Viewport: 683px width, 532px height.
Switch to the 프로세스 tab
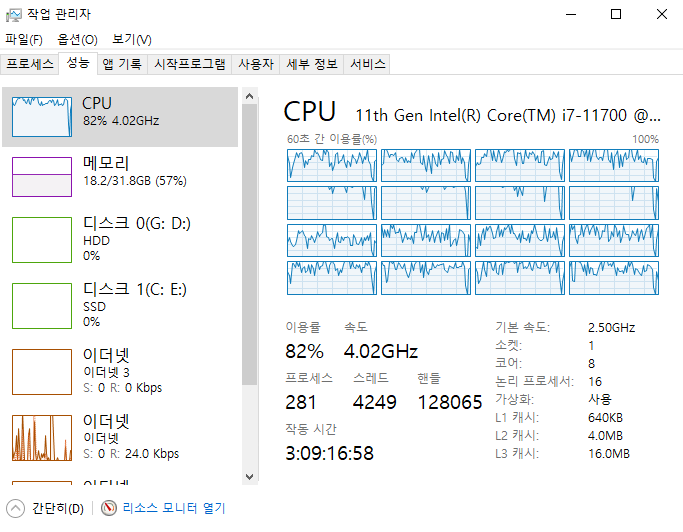(x=30, y=64)
